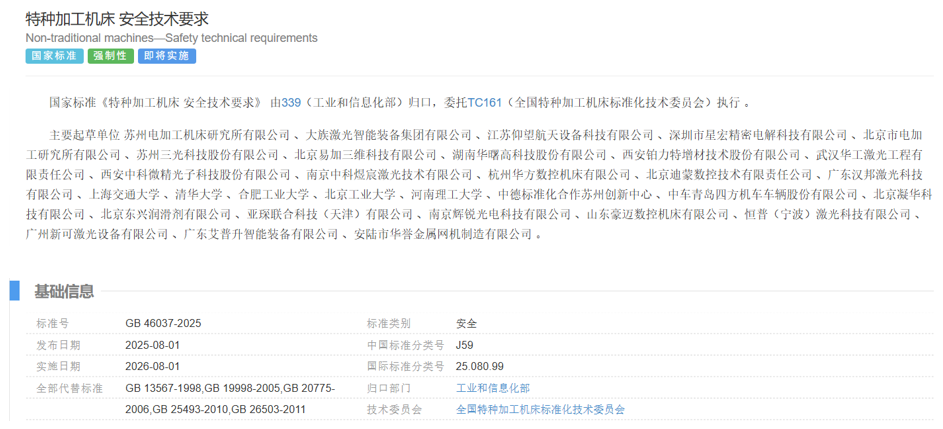Open the 339 department link

(290, 102)
